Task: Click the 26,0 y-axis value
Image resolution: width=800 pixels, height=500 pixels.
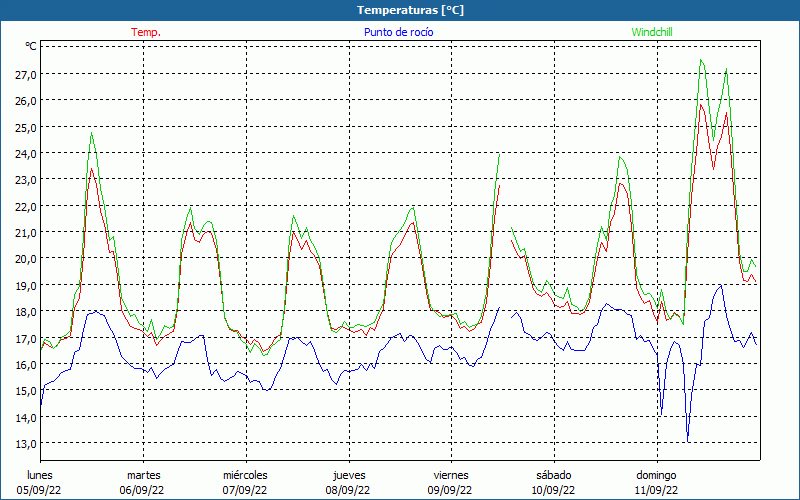Action: click(26, 101)
